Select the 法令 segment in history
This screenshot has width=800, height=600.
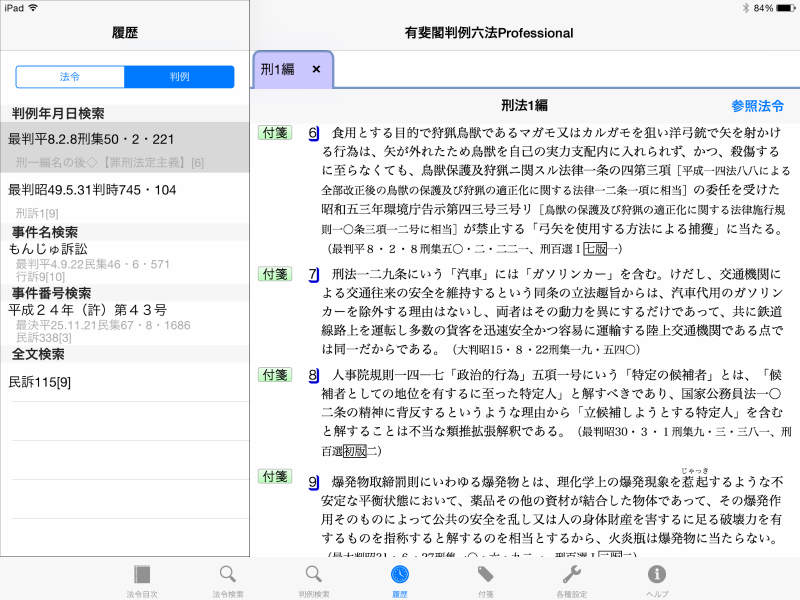(70, 77)
